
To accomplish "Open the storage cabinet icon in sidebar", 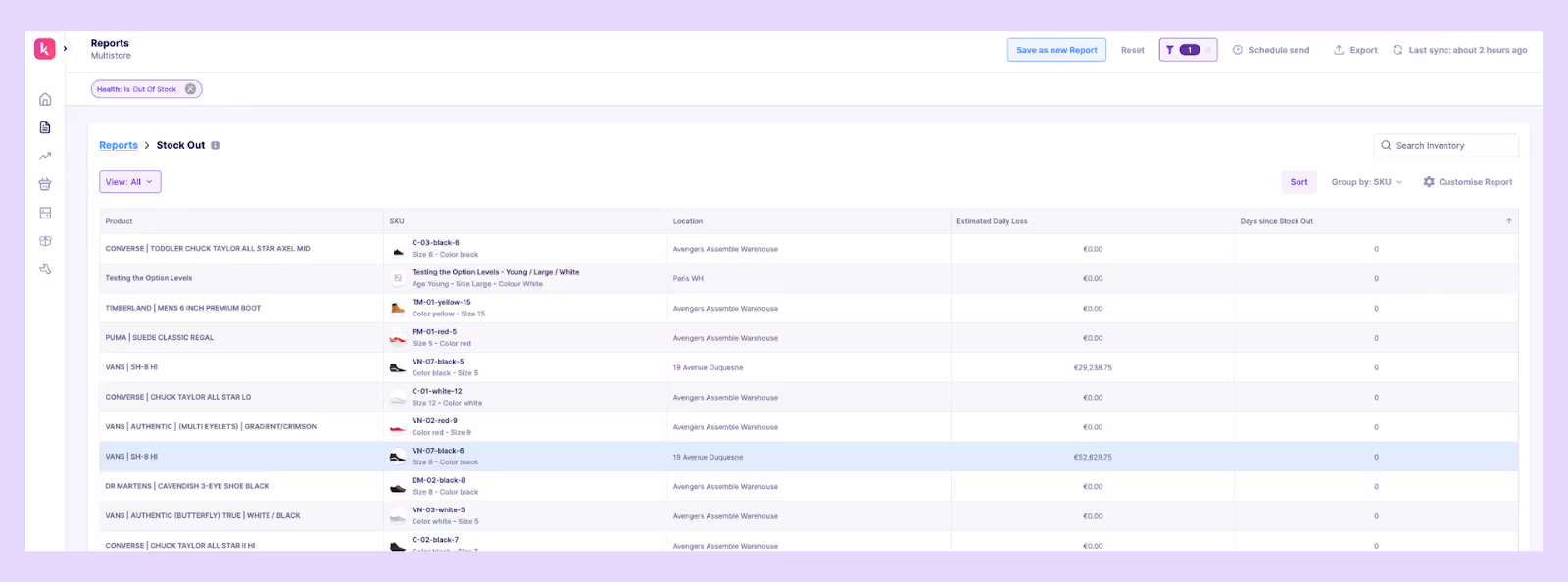I will tap(45, 213).
